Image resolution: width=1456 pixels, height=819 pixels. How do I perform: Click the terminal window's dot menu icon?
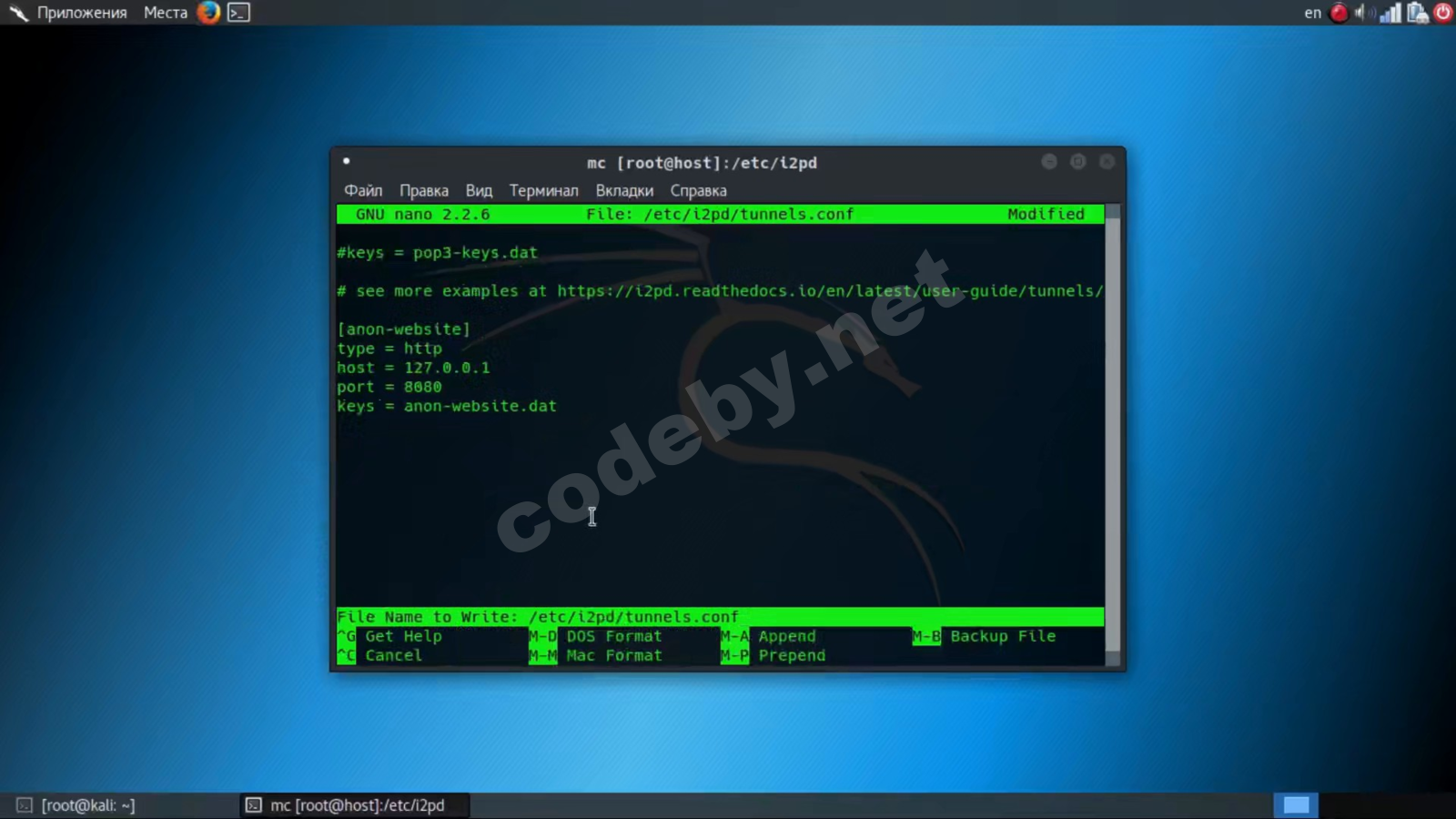[346, 161]
